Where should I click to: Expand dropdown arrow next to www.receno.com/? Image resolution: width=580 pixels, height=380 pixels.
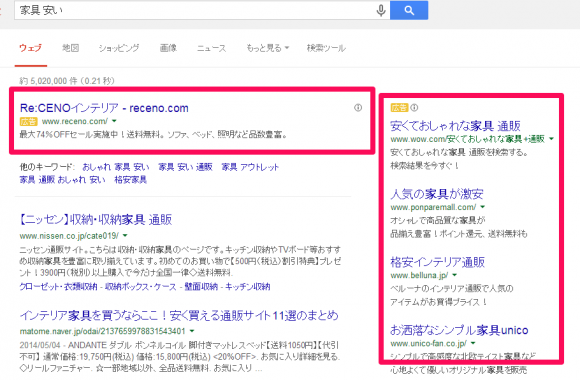pos(114,121)
